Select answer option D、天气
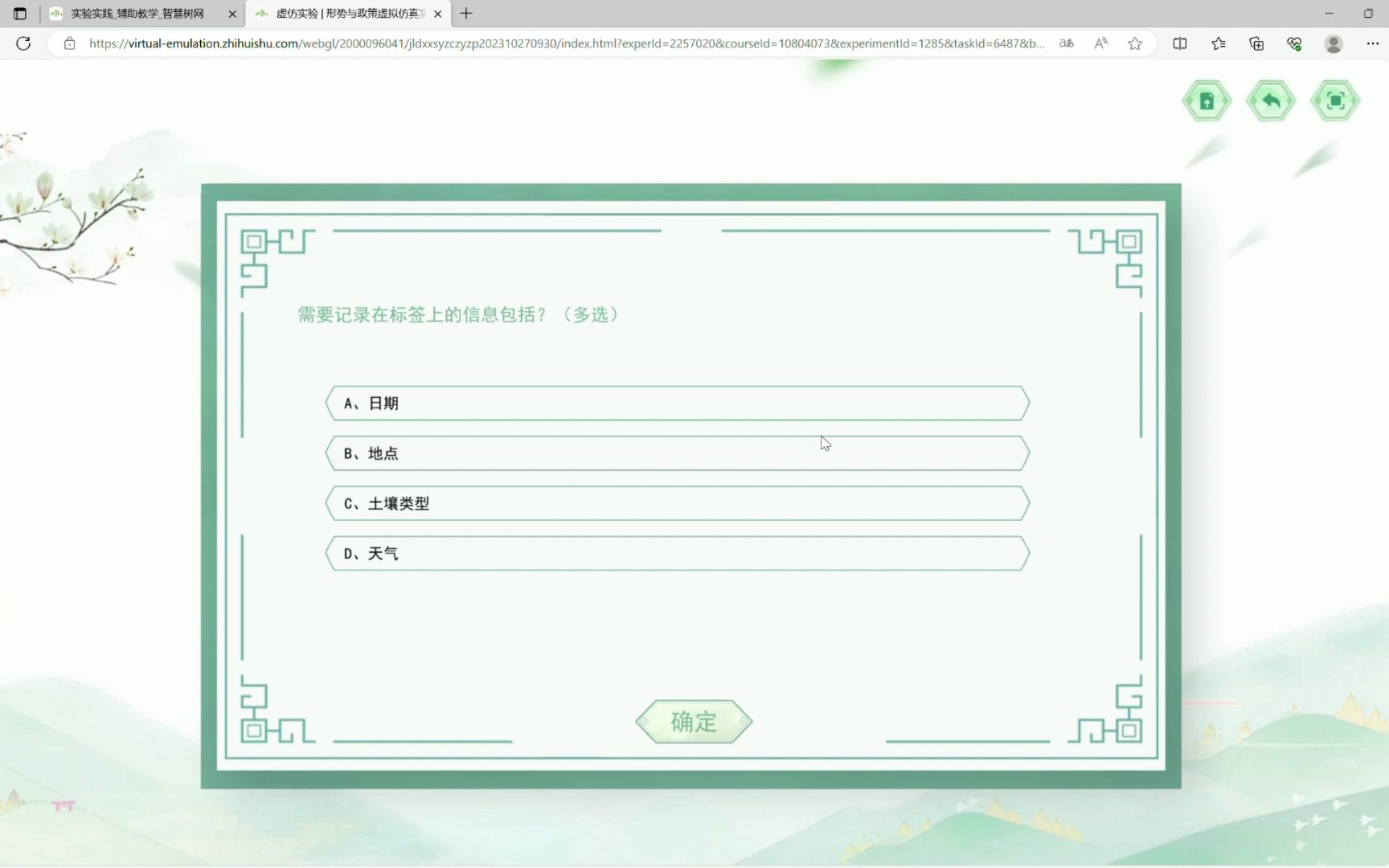 [x=677, y=554]
